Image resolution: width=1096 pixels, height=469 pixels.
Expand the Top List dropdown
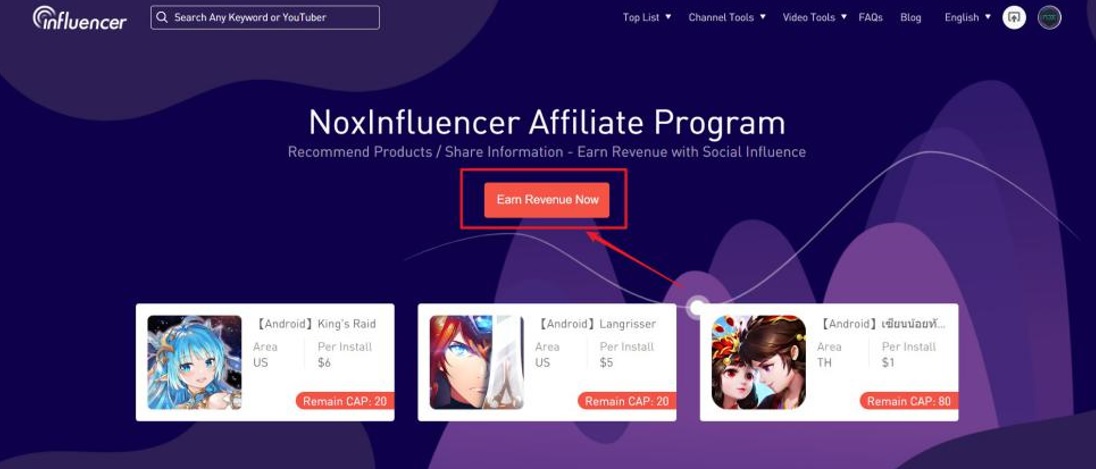point(647,17)
